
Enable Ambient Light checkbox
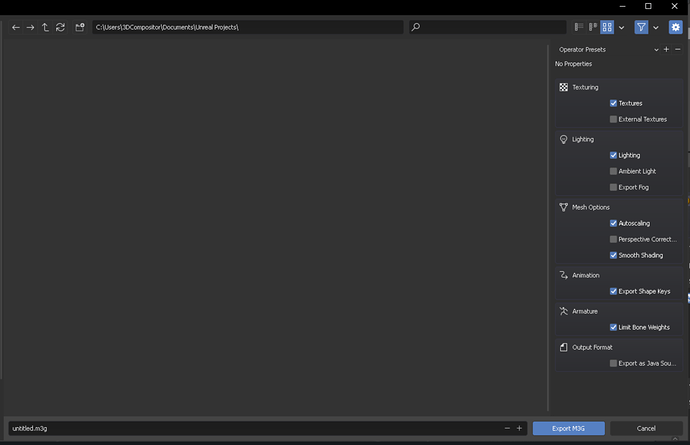coord(613,171)
